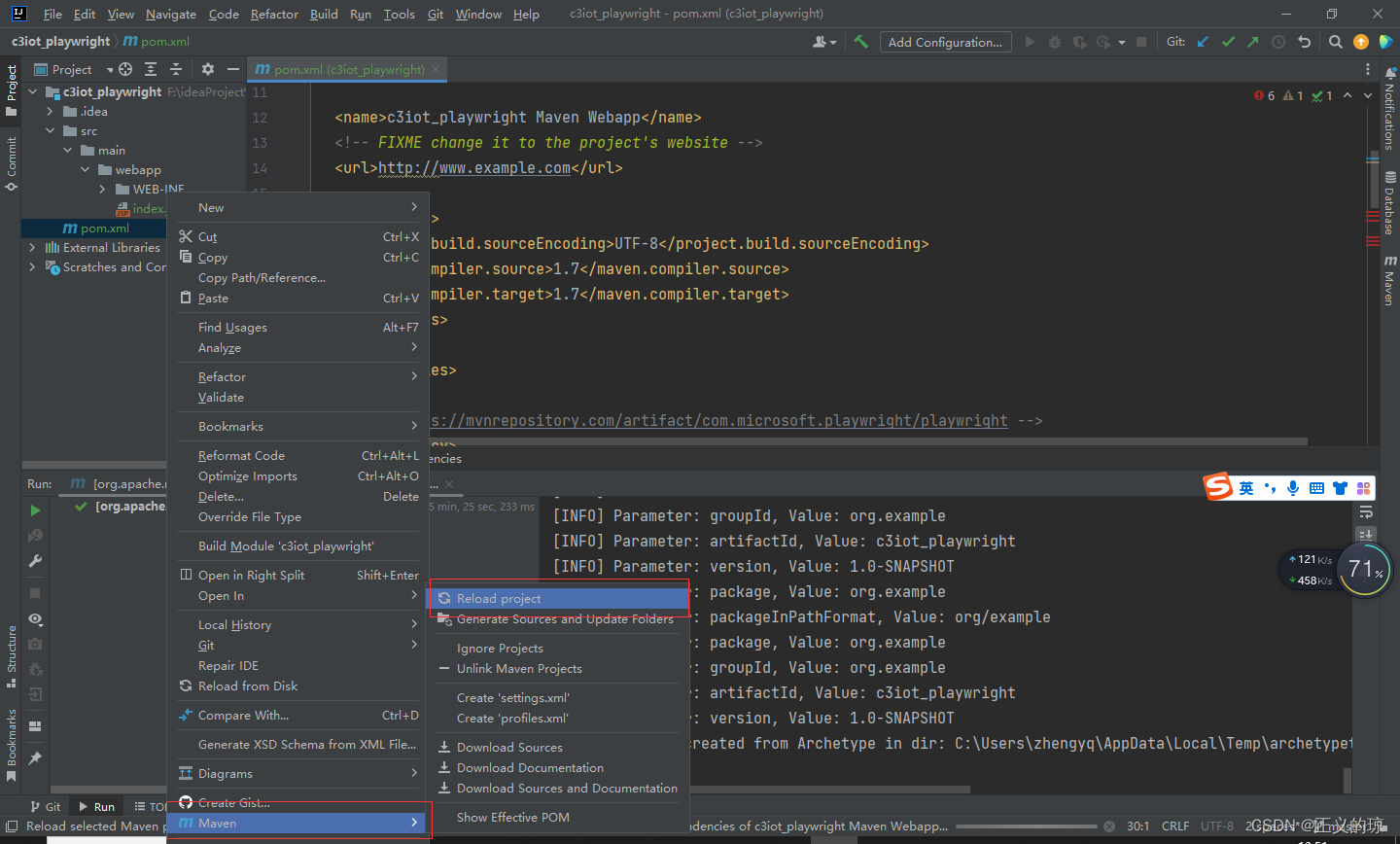Toggle Sogou microphone voice input

coord(1293,488)
